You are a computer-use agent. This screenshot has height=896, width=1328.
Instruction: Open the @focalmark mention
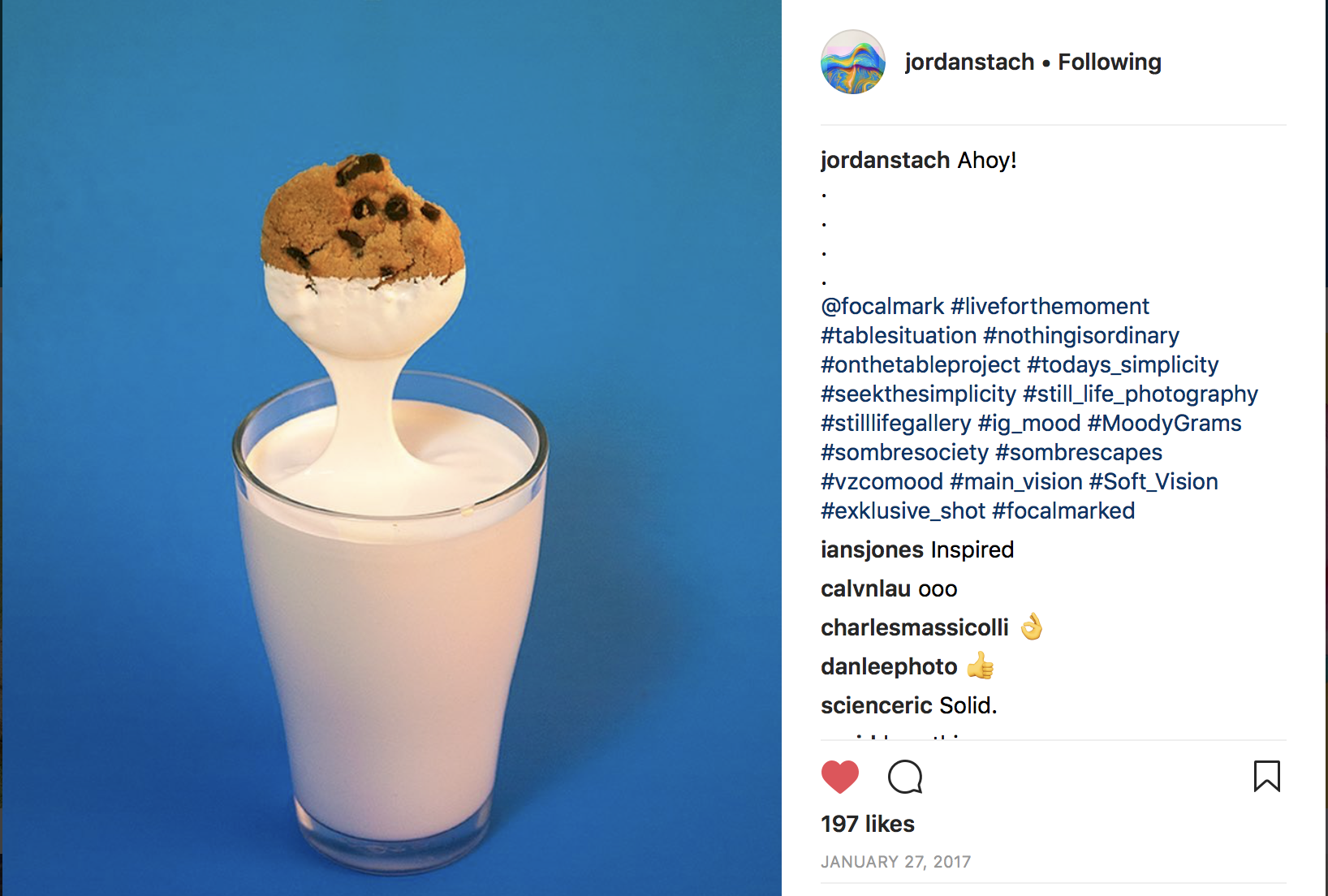[882, 306]
